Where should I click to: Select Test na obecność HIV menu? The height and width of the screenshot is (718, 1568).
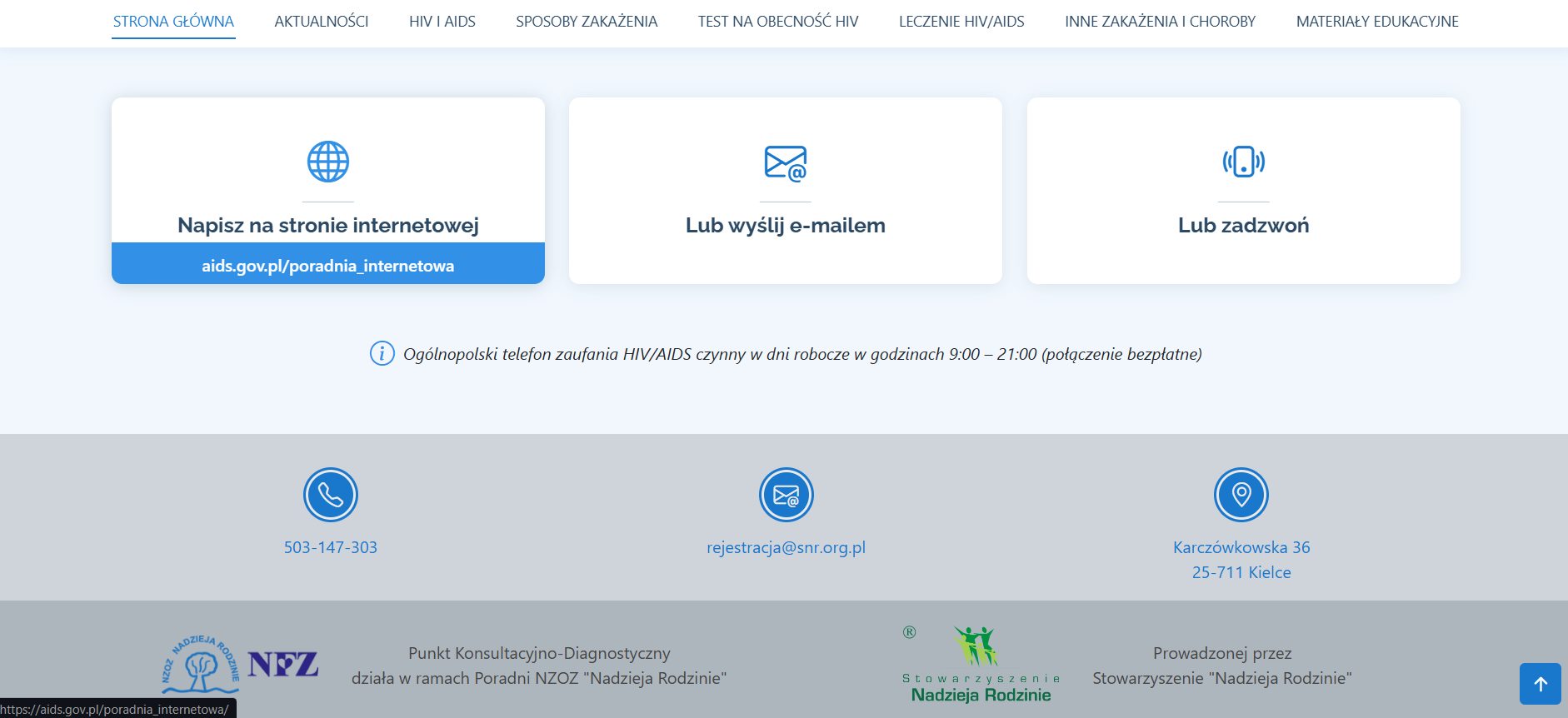tap(778, 22)
